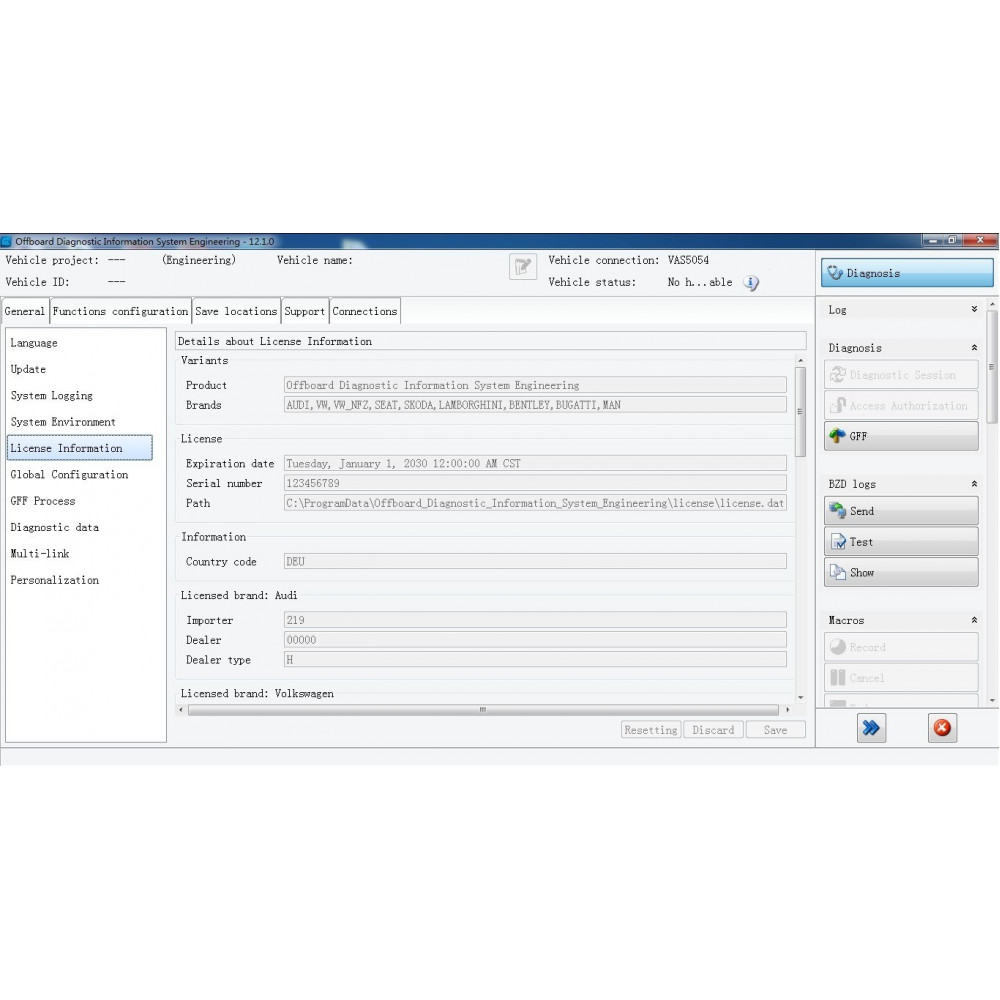Collapse the BZD logs section

coord(974,484)
